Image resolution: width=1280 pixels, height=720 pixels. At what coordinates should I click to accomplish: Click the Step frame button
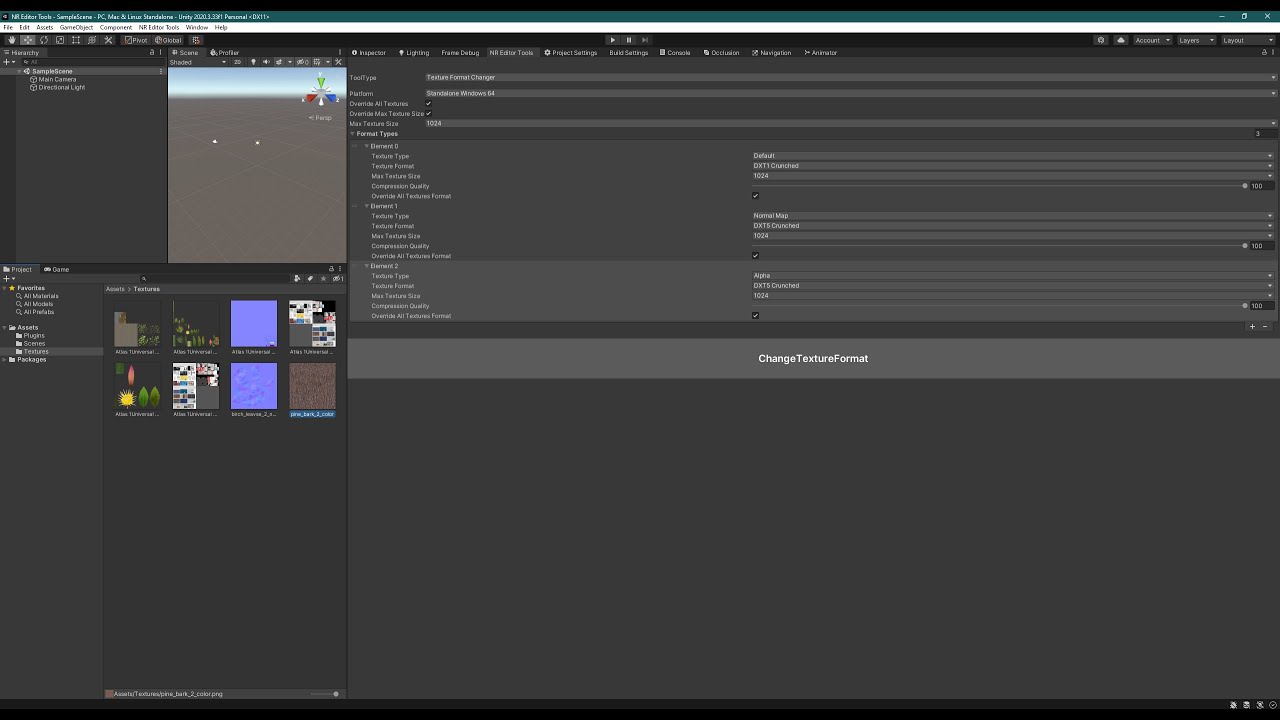pyautogui.click(x=645, y=40)
